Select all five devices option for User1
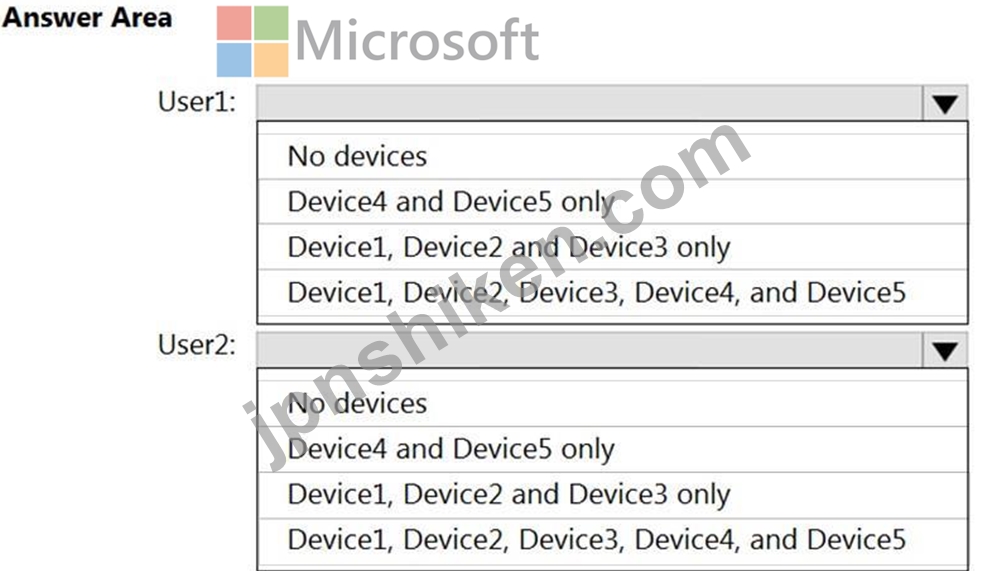 click(612, 293)
